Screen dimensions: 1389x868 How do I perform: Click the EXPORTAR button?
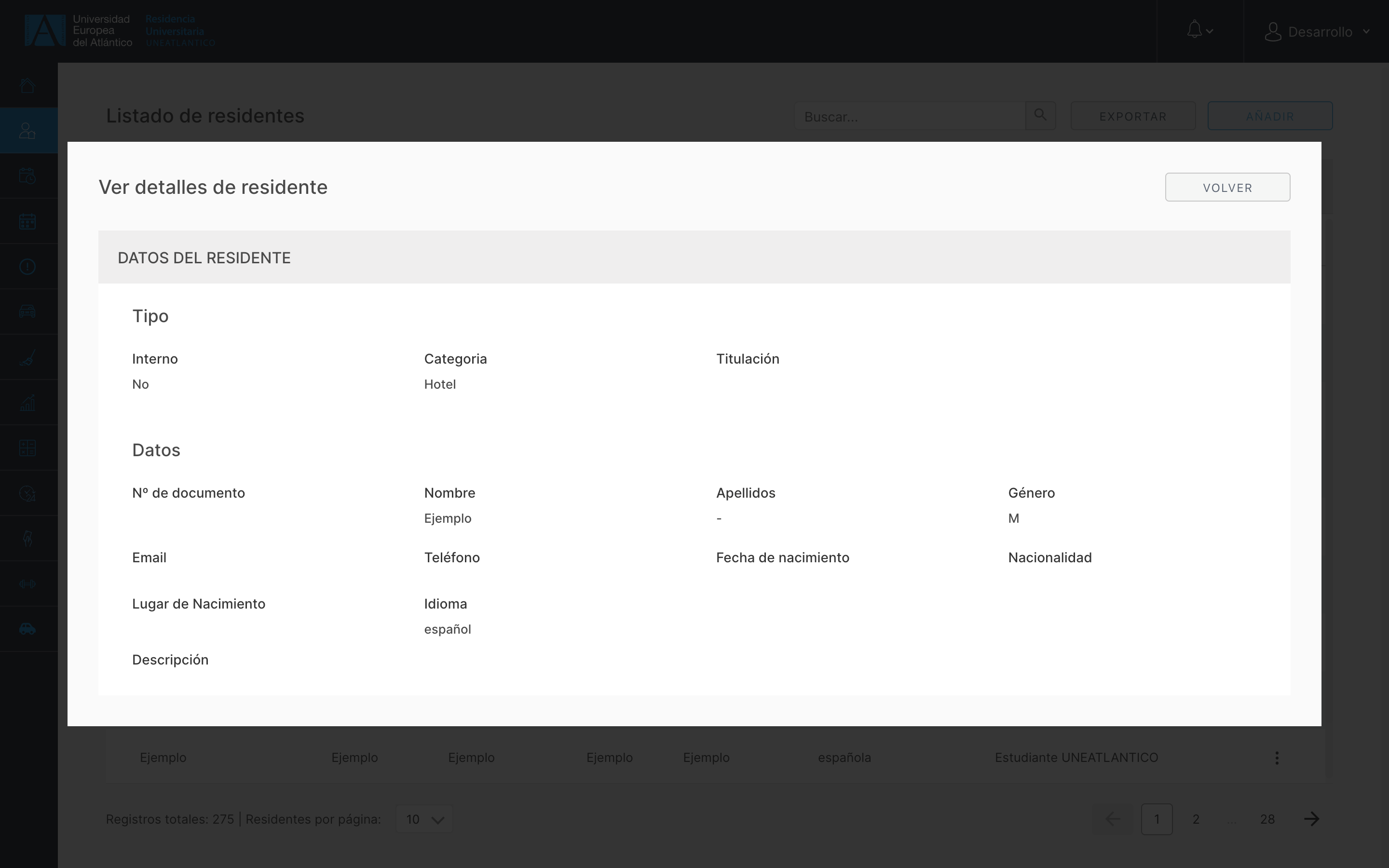click(1133, 116)
